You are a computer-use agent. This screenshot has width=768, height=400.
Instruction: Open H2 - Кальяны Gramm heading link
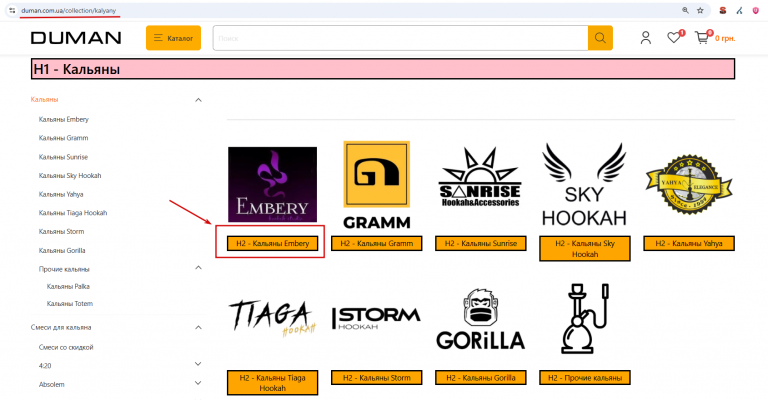(377, 243)
